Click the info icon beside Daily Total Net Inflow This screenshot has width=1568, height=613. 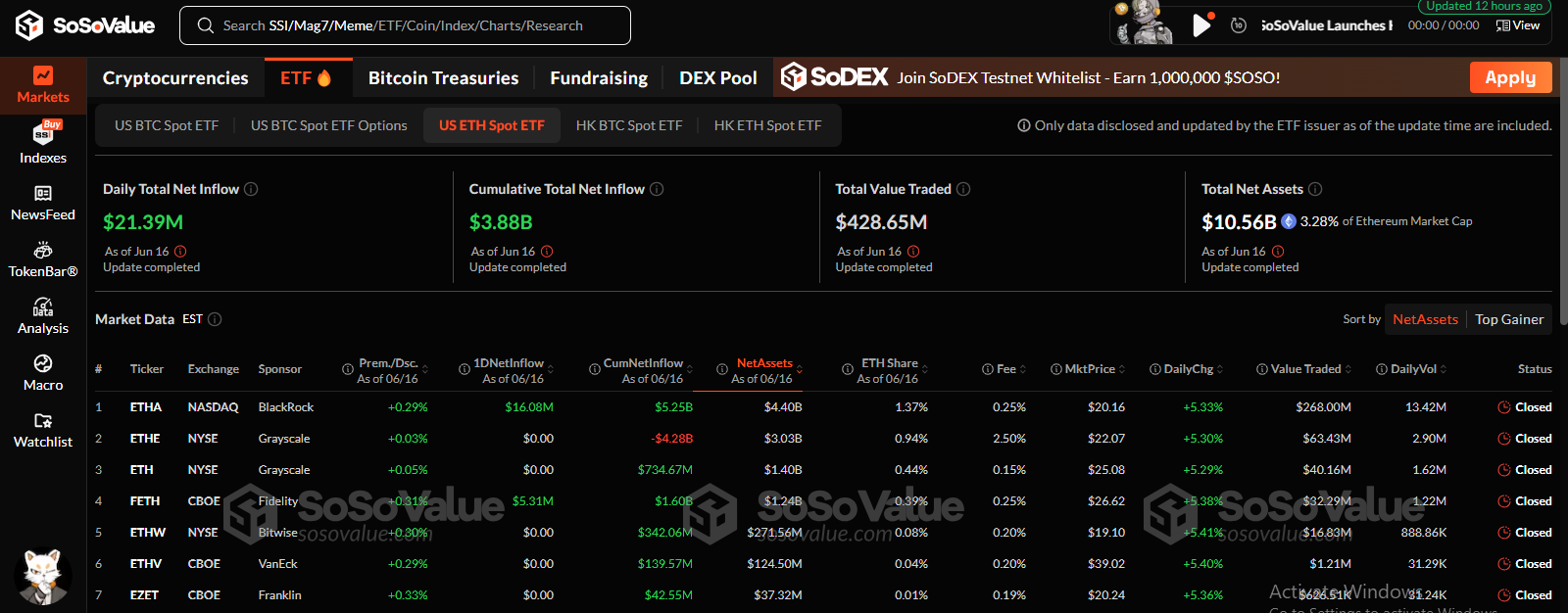click(251, 189)
